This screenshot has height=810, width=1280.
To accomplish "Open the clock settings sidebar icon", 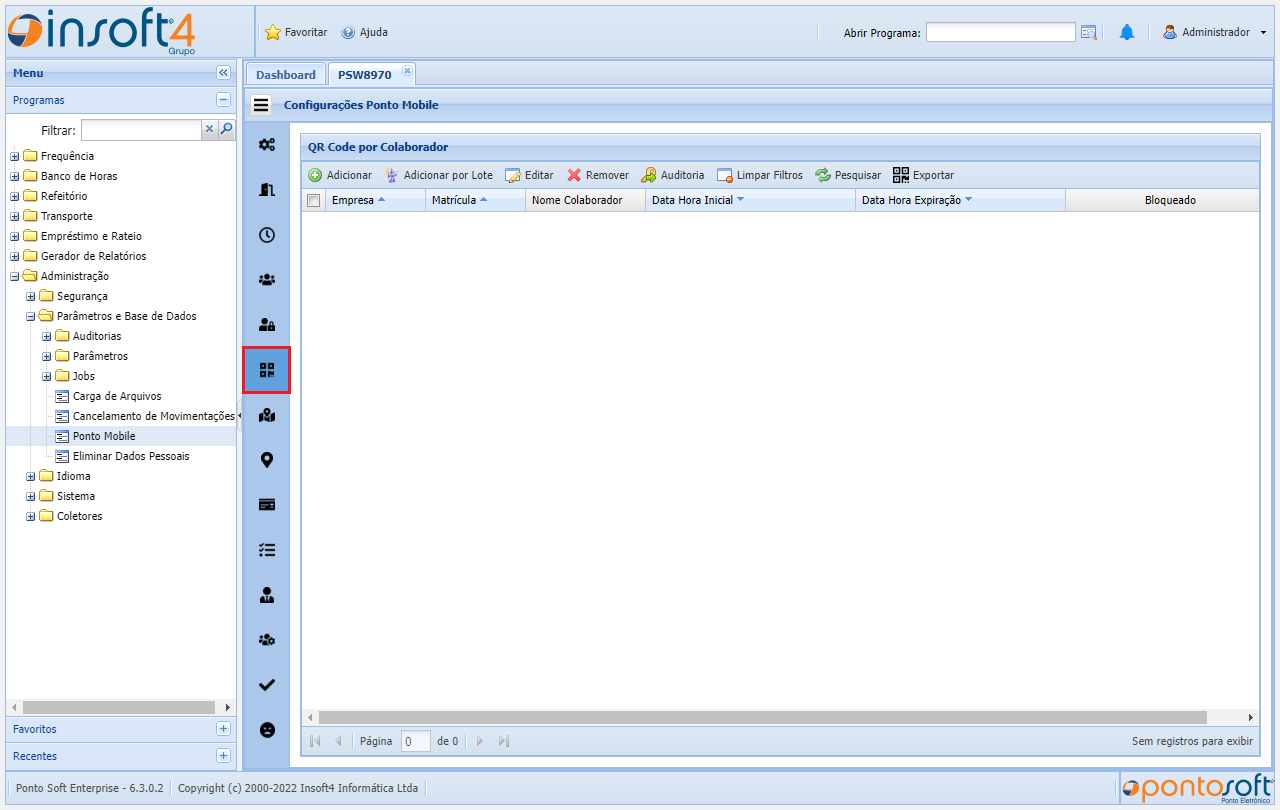I will point(266,235).
